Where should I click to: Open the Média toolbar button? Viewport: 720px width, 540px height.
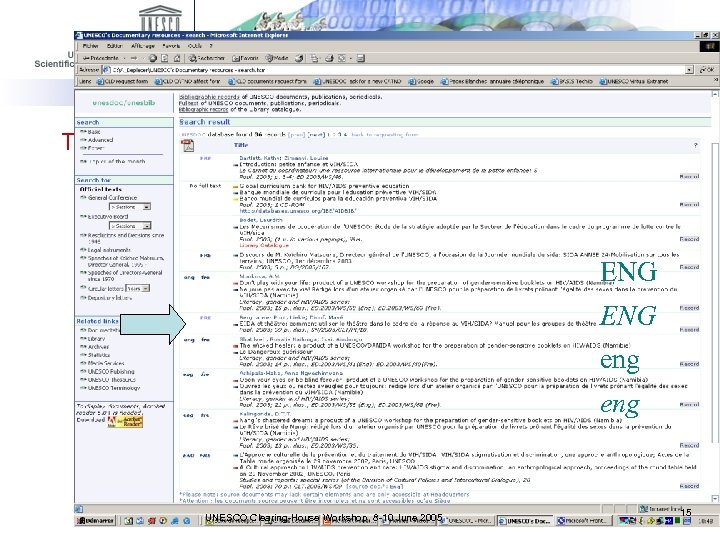tap(277, 58)
